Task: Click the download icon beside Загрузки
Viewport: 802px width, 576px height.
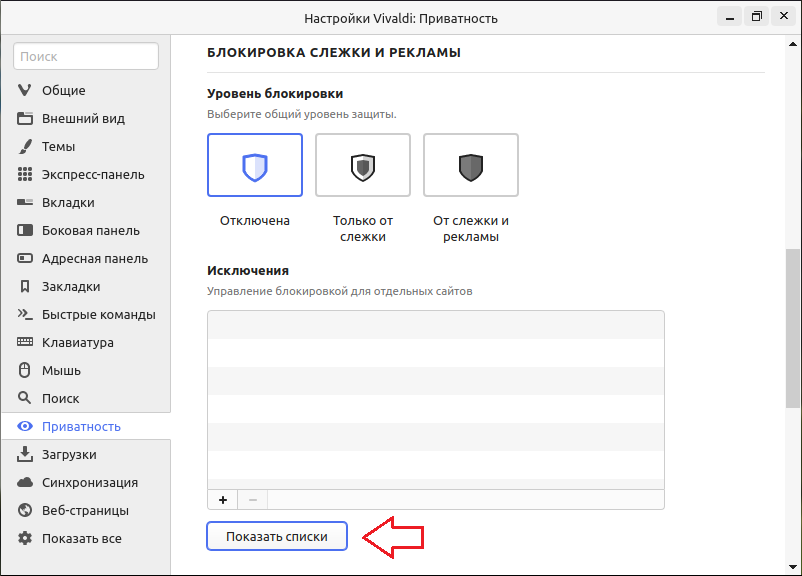Action: (25, 454)
